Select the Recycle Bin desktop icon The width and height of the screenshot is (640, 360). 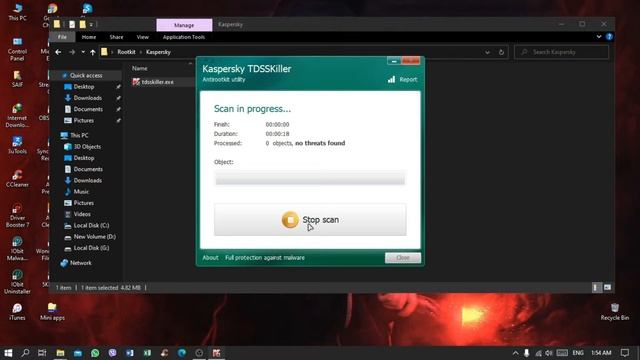click(615, 311)
